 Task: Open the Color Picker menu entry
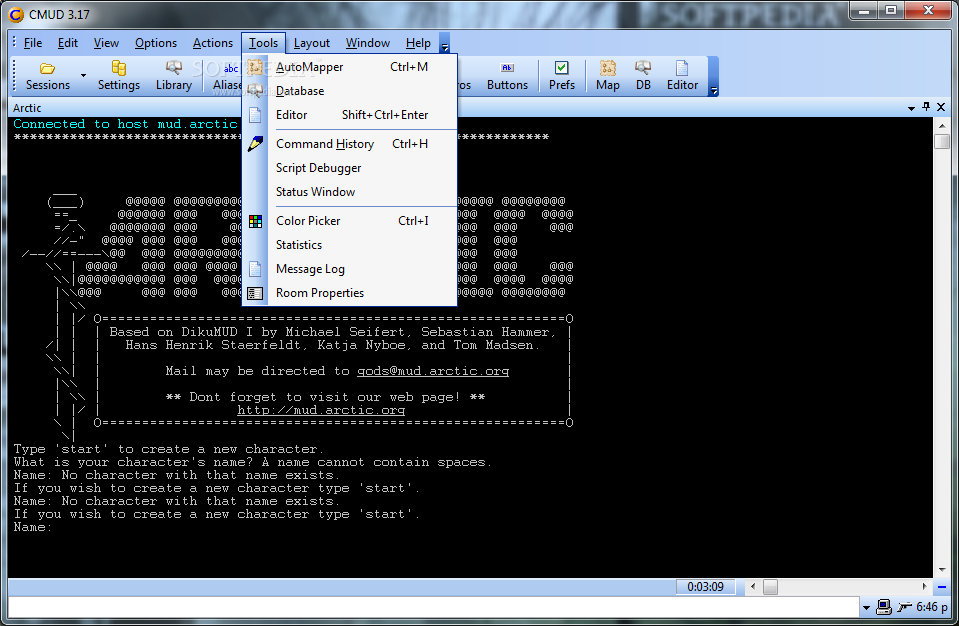tap(350, 221)
